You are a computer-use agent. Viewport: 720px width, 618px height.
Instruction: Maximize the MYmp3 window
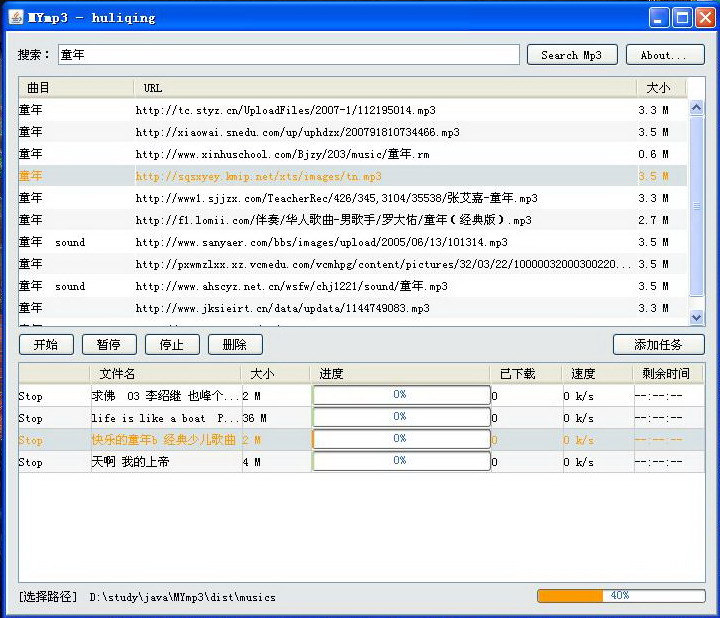(682, 18)
